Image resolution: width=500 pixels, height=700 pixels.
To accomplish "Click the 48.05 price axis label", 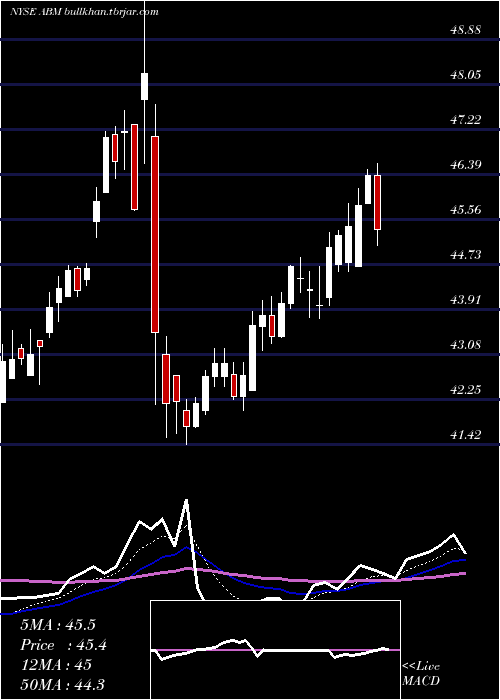I will (x=466, y=75).
